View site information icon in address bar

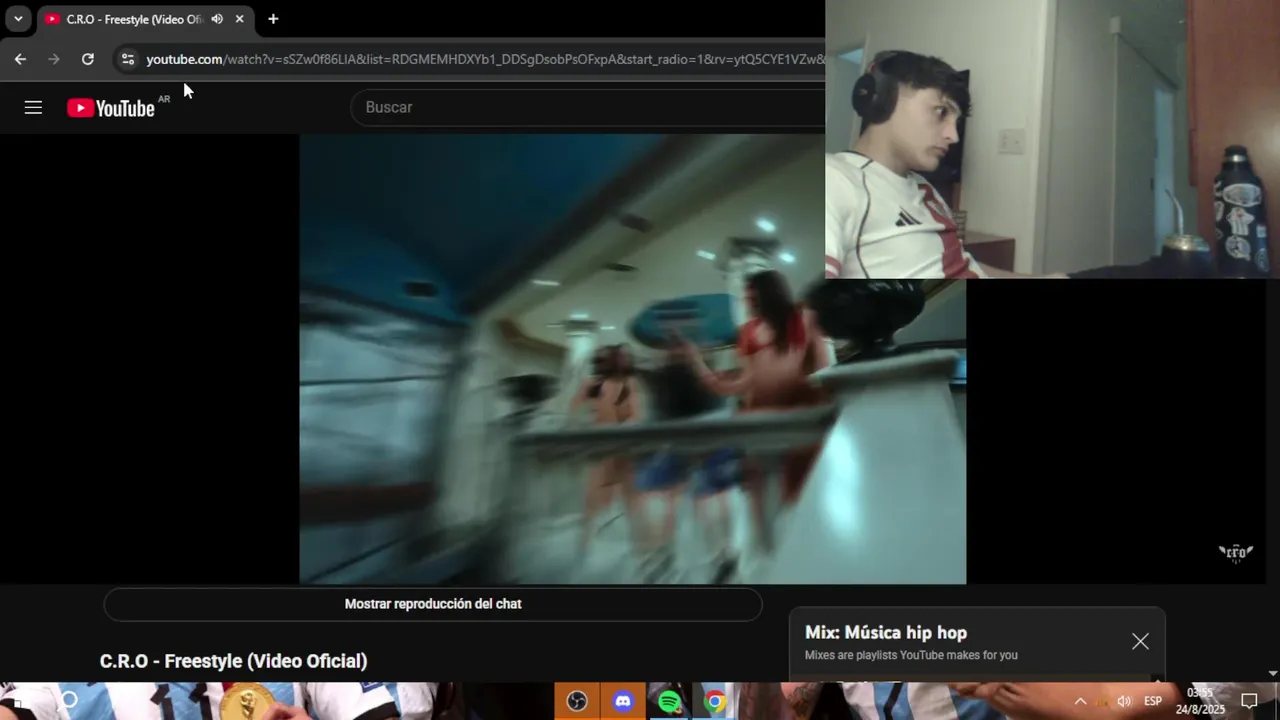click(x=127, y=59)
